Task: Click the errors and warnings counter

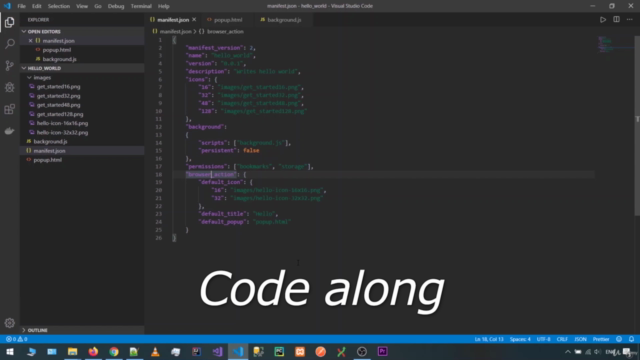Action: (x=16, y=339)
